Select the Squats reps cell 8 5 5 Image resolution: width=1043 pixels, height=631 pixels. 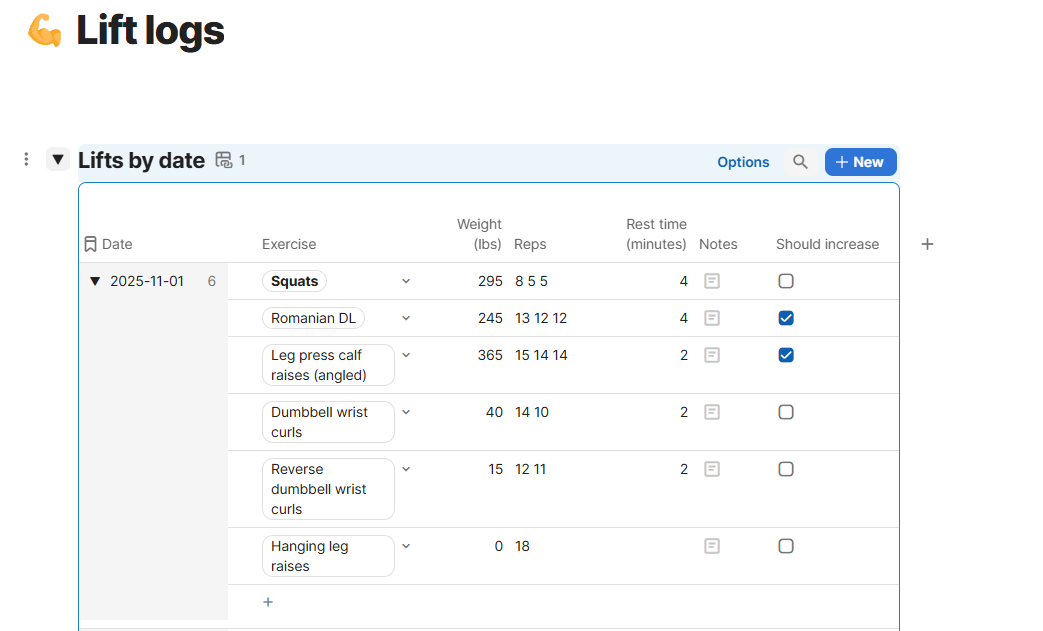tap(531, 281)
